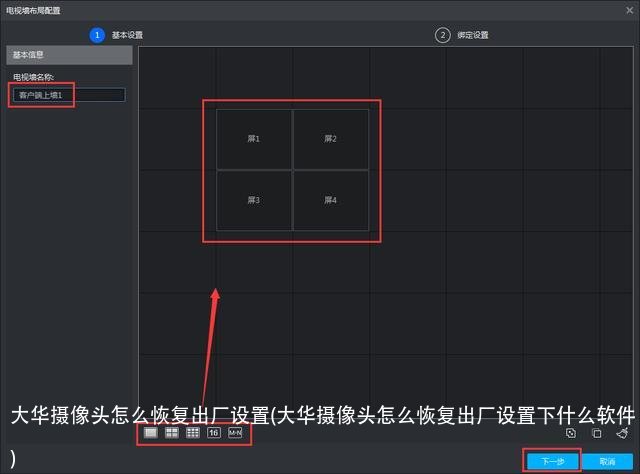Focus the 电视墙名称 name input field
Image resolution: width=640 pixels, height=474 pixels.
[69, 95]
